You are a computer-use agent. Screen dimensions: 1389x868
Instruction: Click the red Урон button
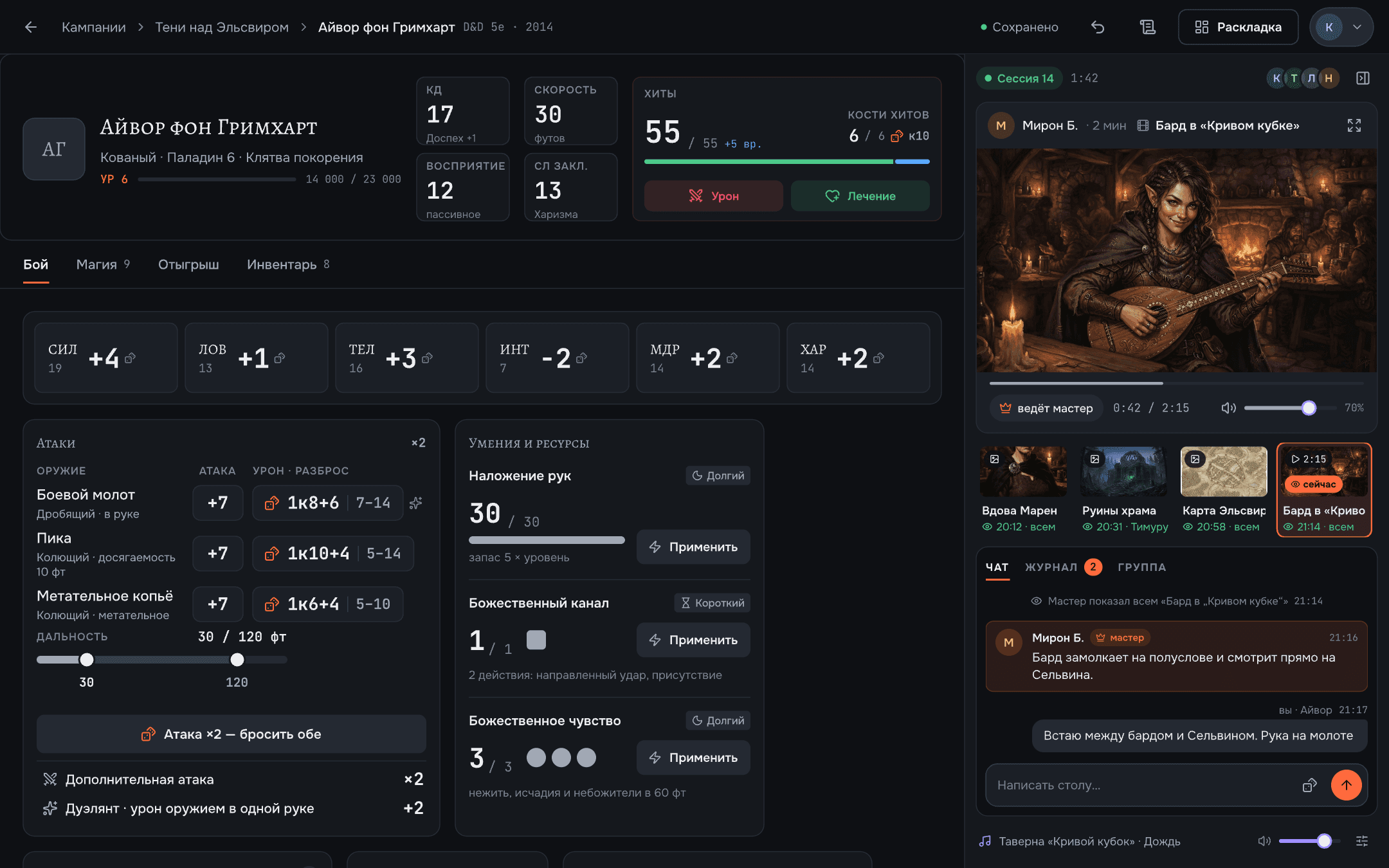click(x=714, y=195)
